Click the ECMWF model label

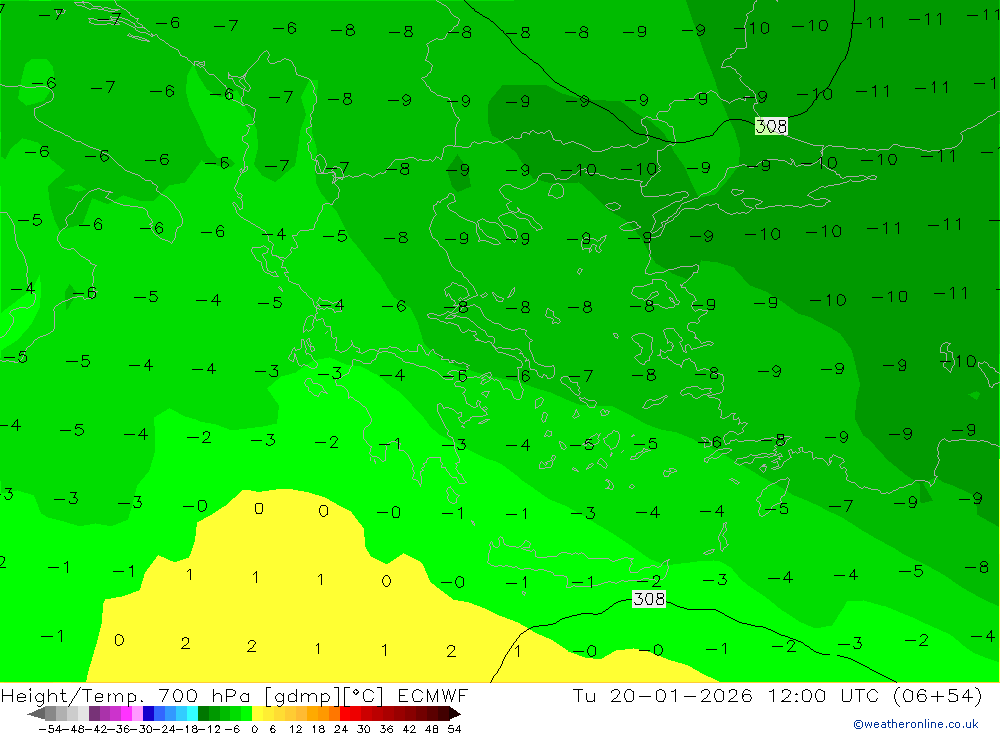click(x=432, y=695)
